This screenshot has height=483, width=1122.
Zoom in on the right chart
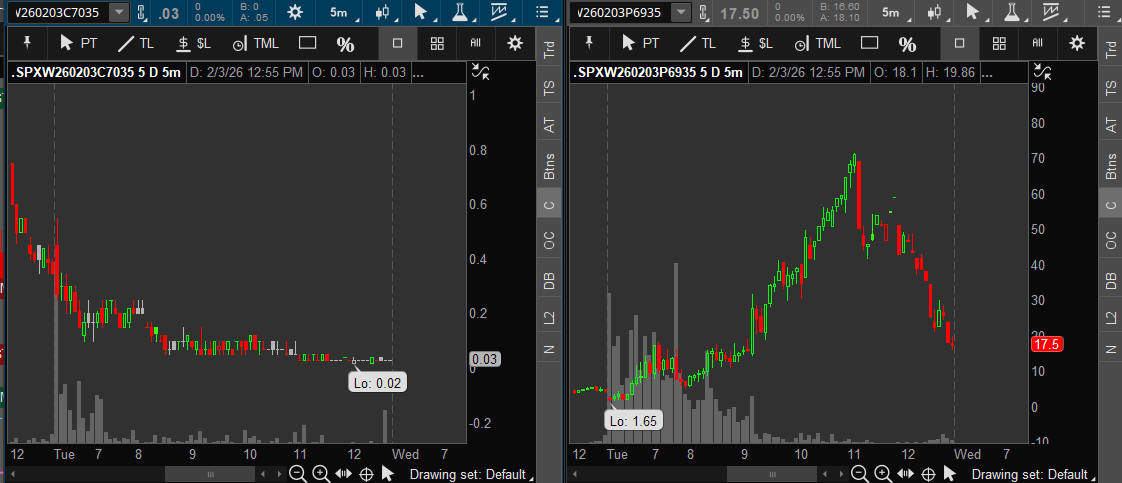pos(882,474)
